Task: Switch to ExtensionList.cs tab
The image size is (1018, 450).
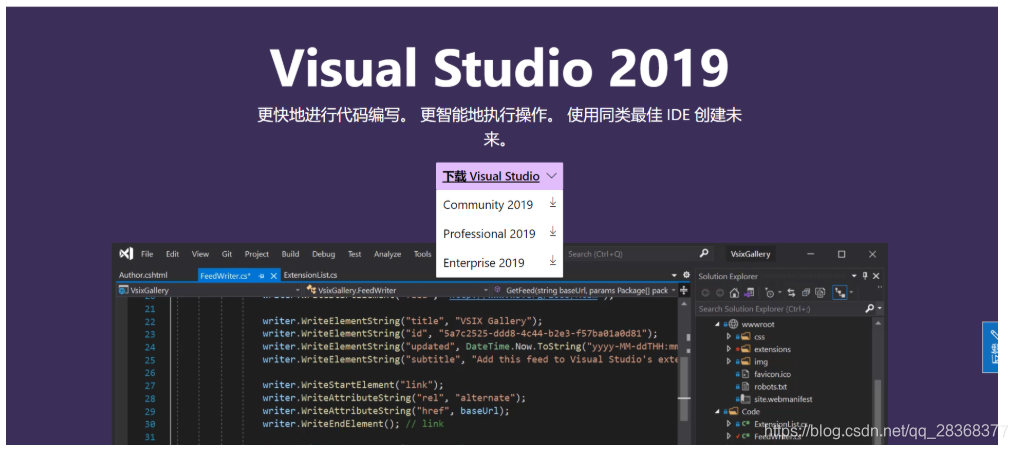Action: click(310, 275)
